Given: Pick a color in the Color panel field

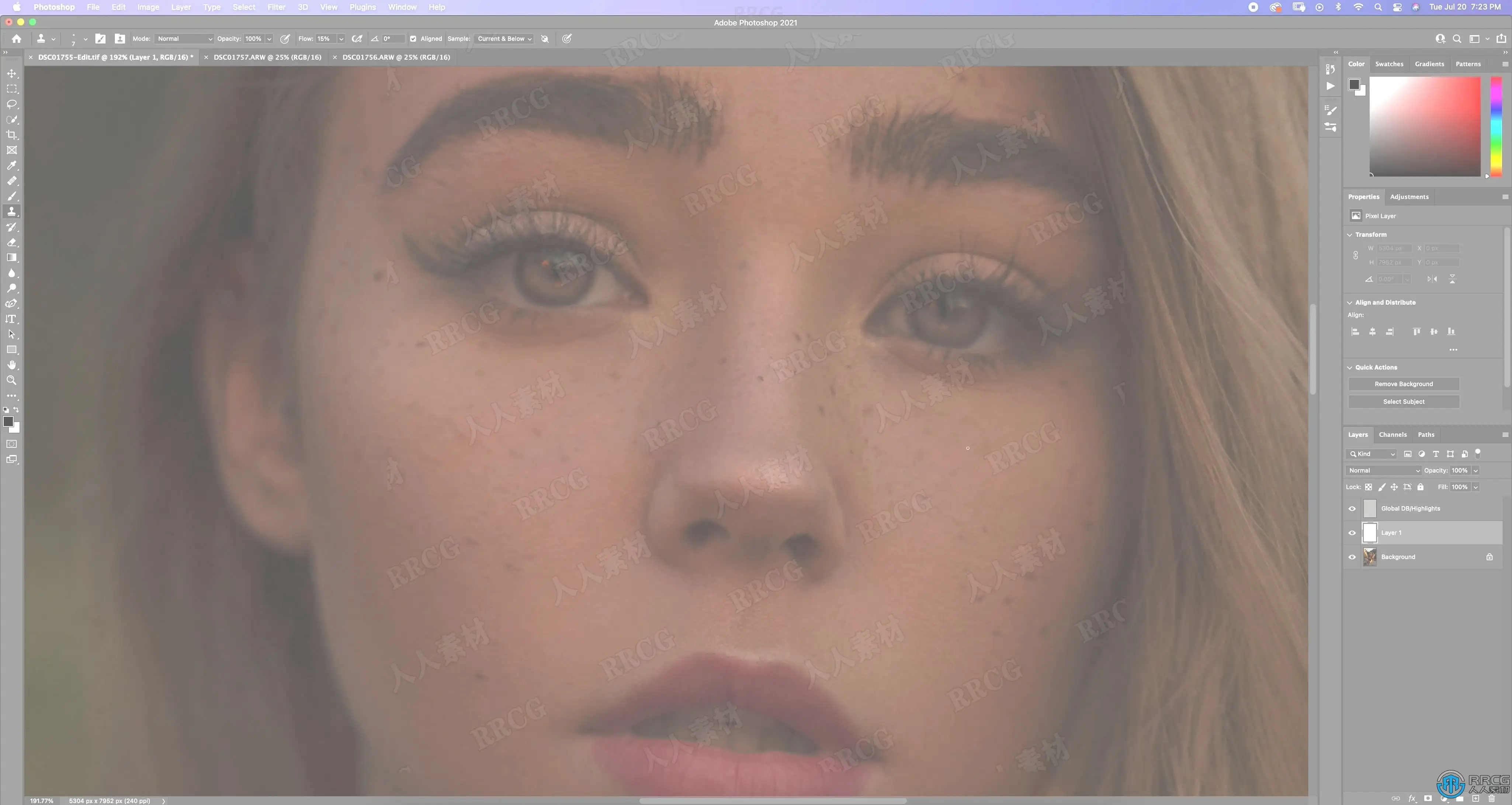Looking at the screenshot, I should tap(1425, 127).
